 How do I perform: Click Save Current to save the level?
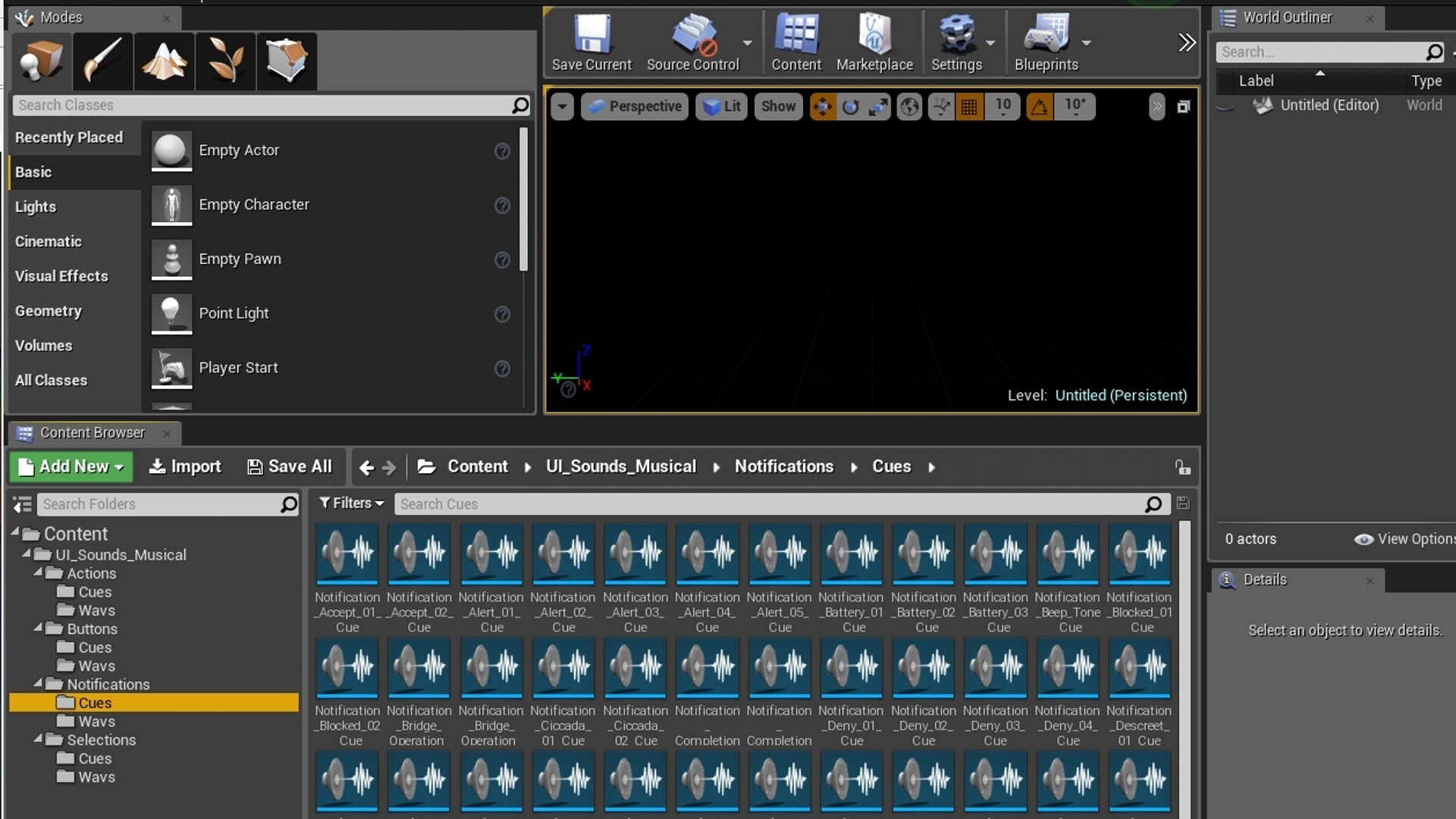[x=592, y=42]
